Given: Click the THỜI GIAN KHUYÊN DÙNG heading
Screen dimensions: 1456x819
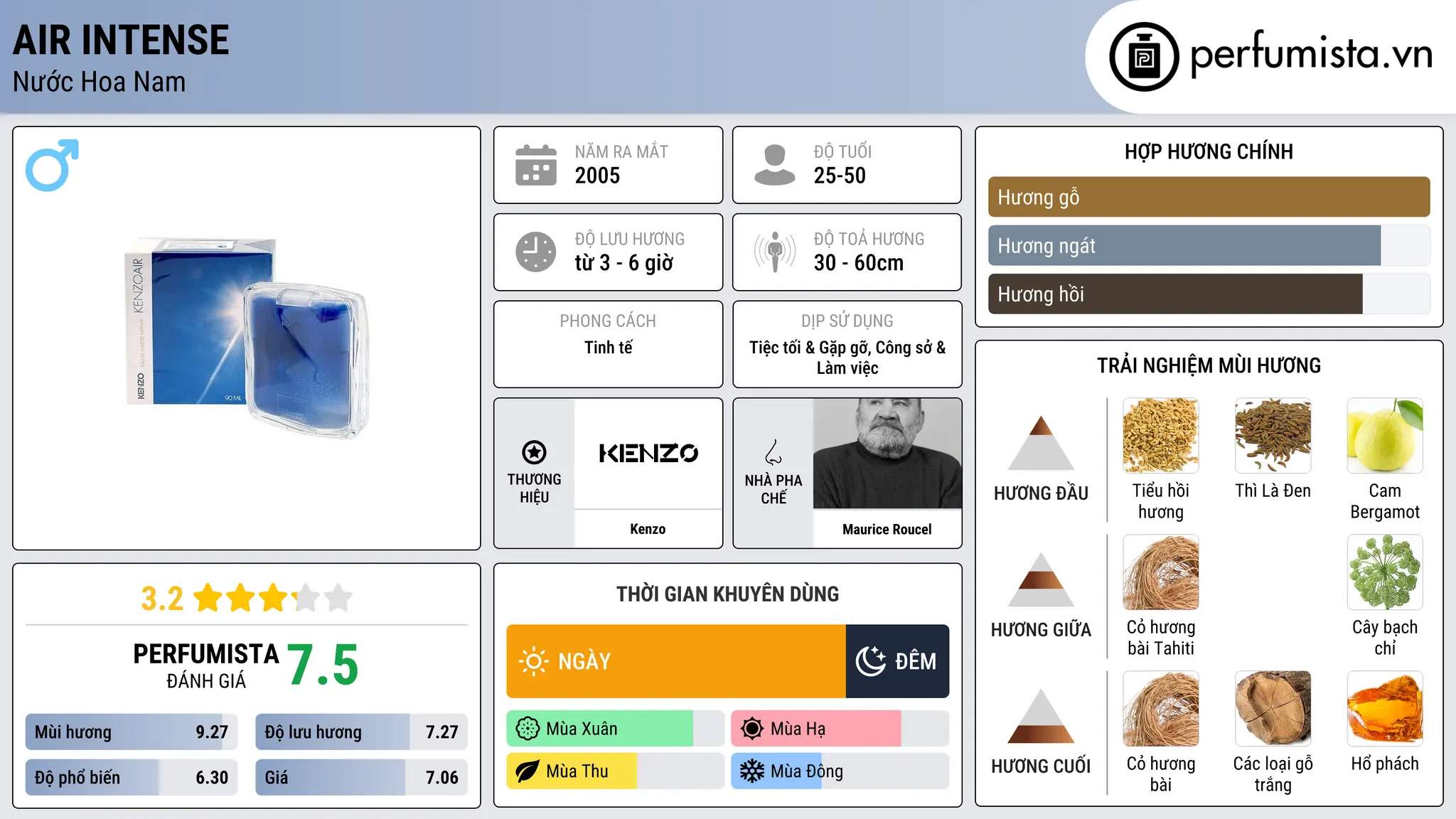Looking at the screenshot, I should click(727, 594).
